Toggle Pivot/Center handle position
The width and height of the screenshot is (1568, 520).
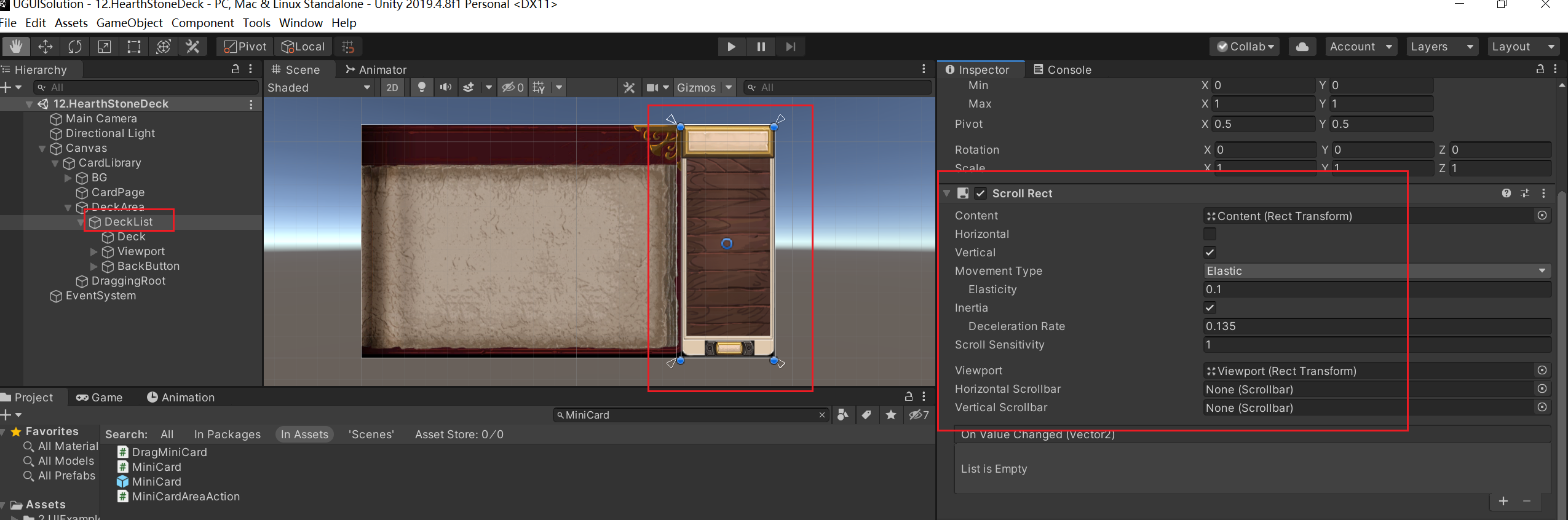[245, 47]
